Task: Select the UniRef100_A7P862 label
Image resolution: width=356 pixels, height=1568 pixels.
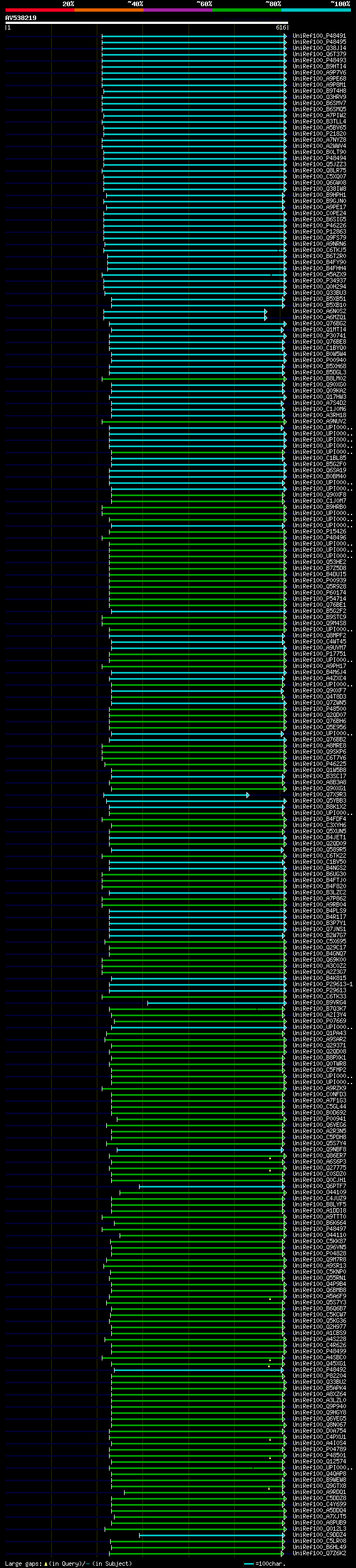Action: click(x=319, y=899)
